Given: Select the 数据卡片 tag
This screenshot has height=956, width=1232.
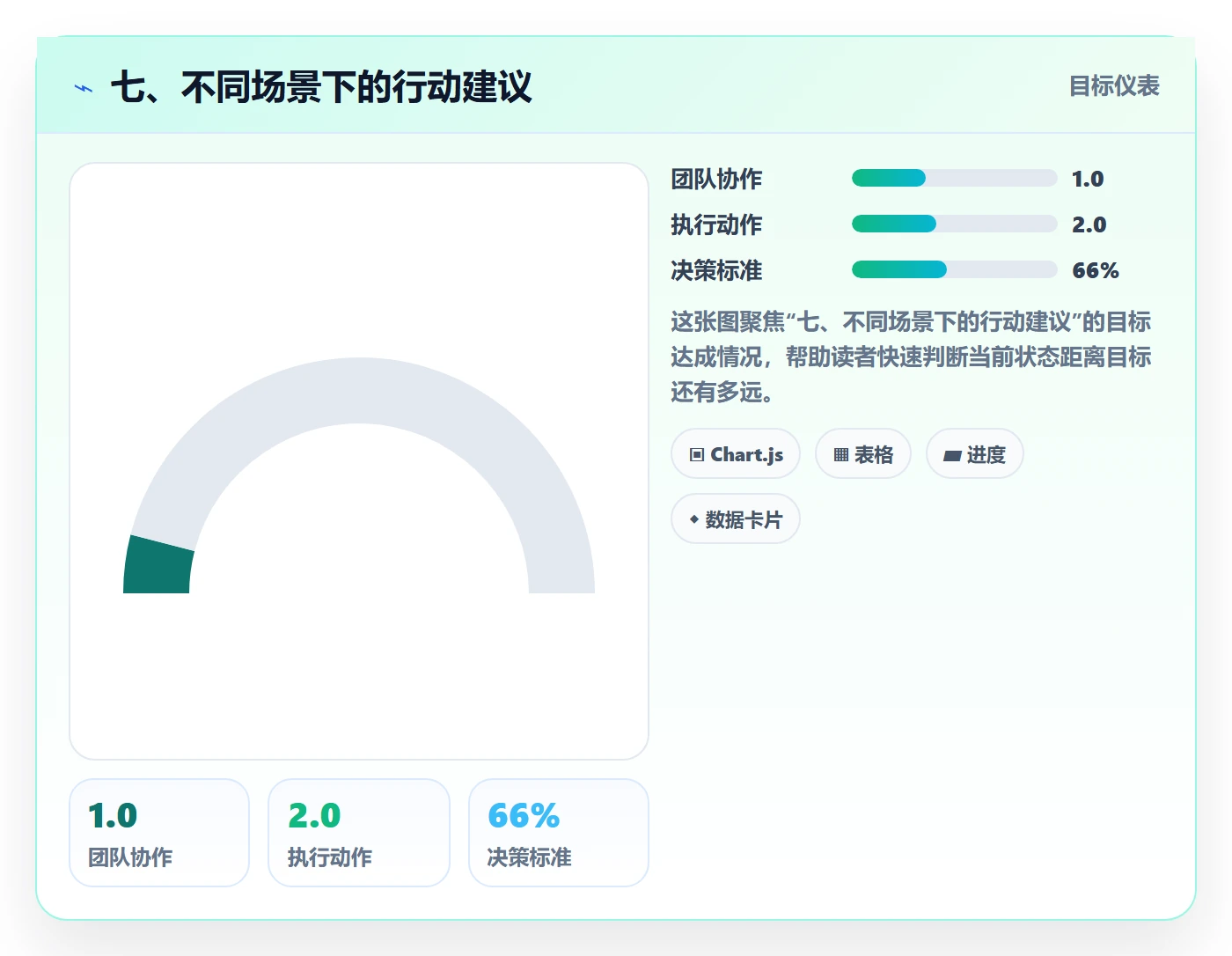Looking at the screenshot, I should (736, 519).
